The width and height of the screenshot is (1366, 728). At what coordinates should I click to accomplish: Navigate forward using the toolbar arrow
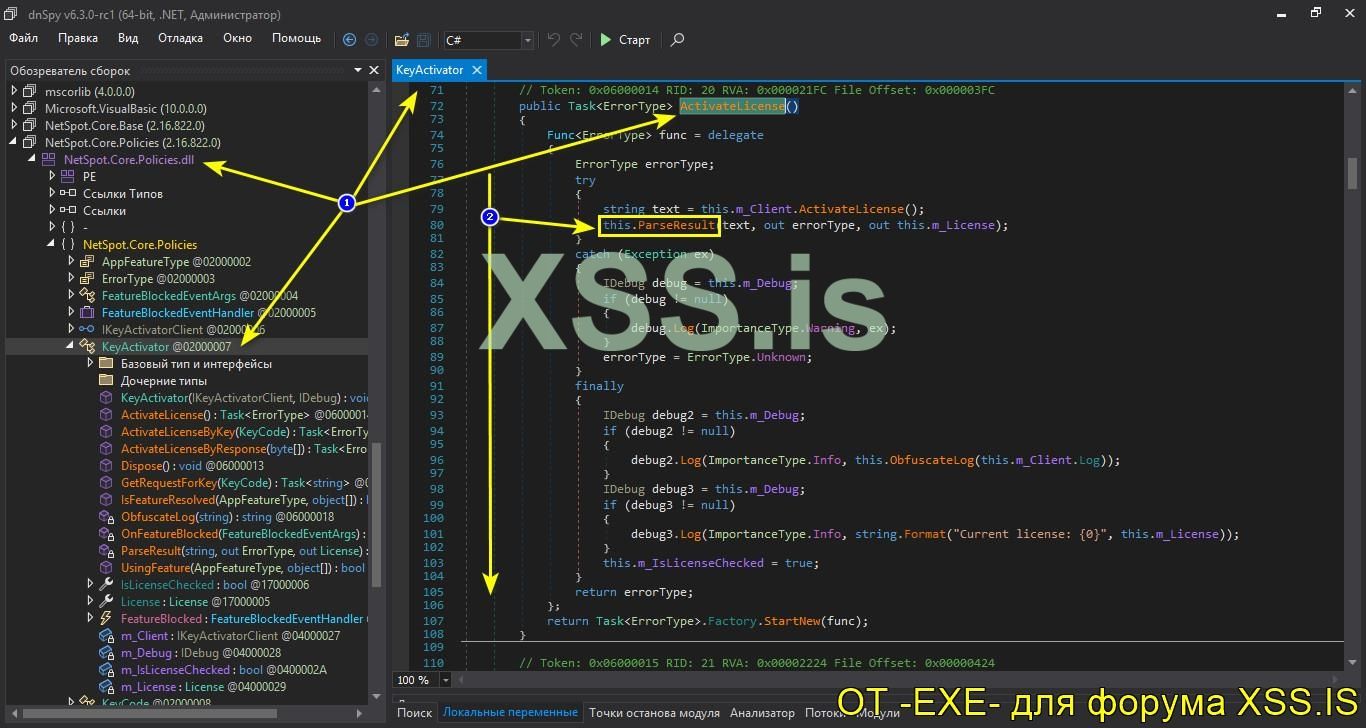pos(372,40)
